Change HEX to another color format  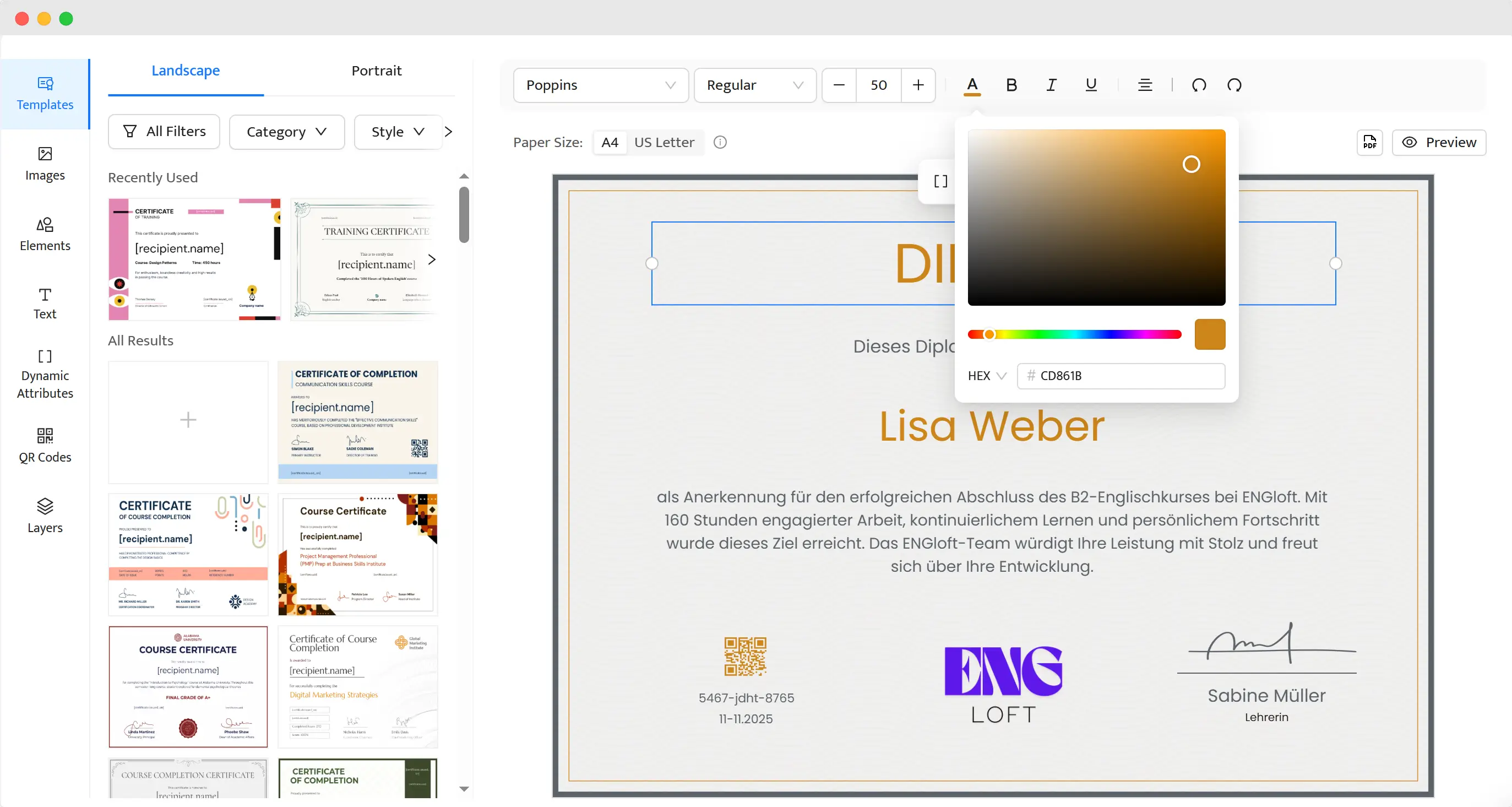point(986,376)
